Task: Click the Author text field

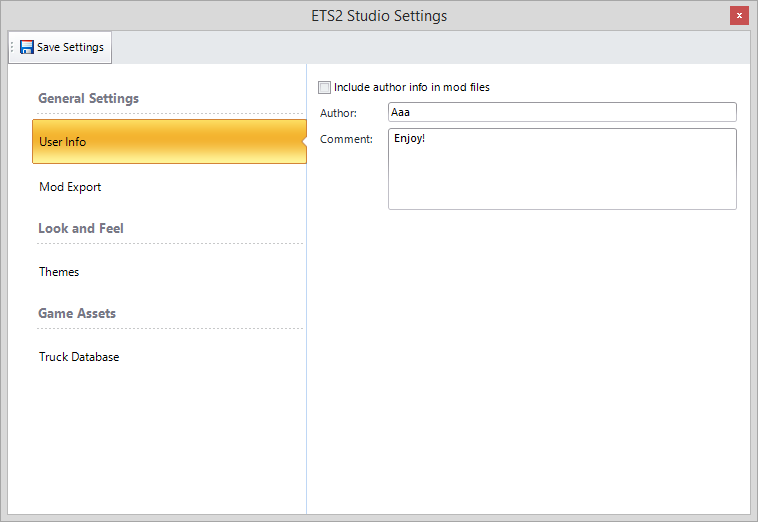Action: coord(561,112)
